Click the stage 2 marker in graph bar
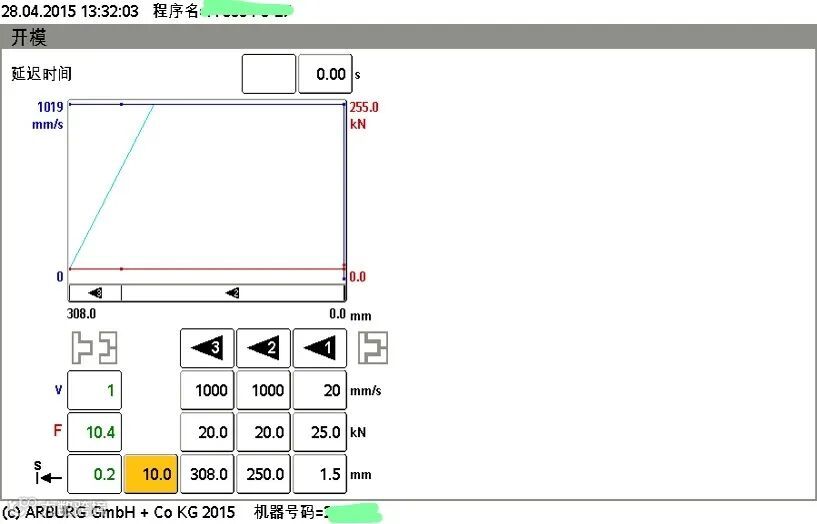Viewport: 817px width, 524px height. [x=232, y=293]
